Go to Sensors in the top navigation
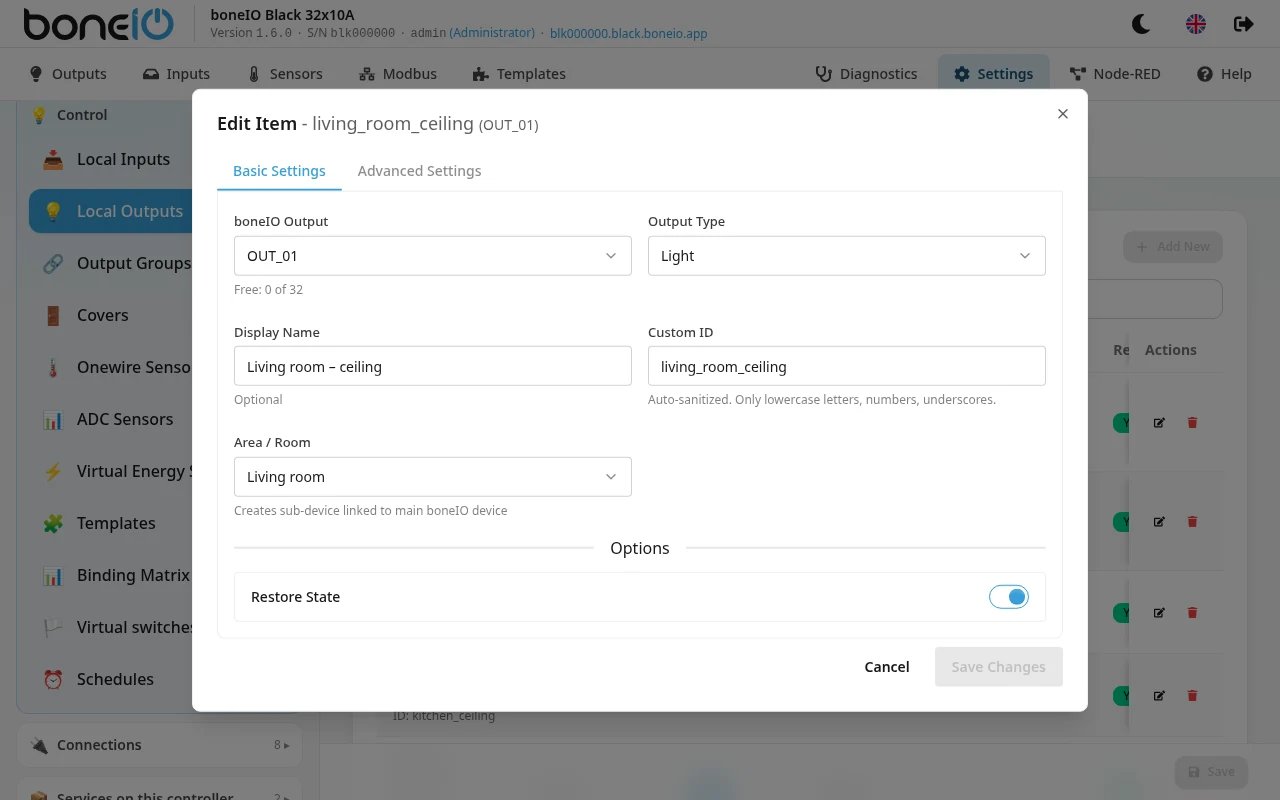The height and width of the screenshot is (800, 1280). 284,74
